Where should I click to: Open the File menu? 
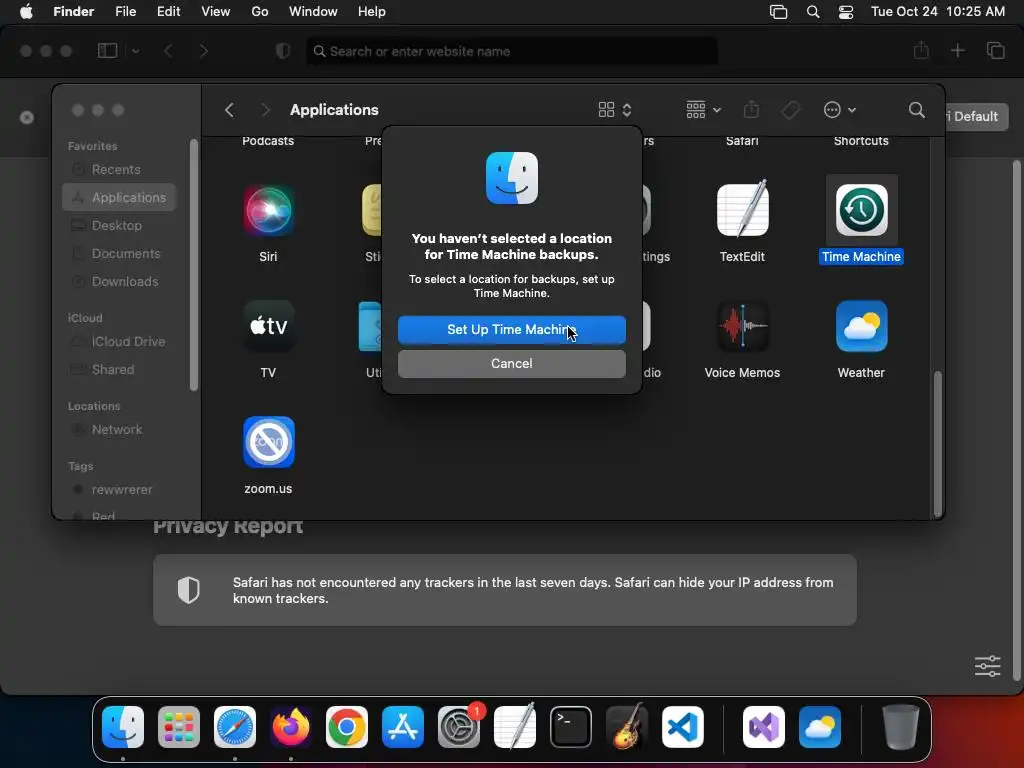(x=125, y=12)
